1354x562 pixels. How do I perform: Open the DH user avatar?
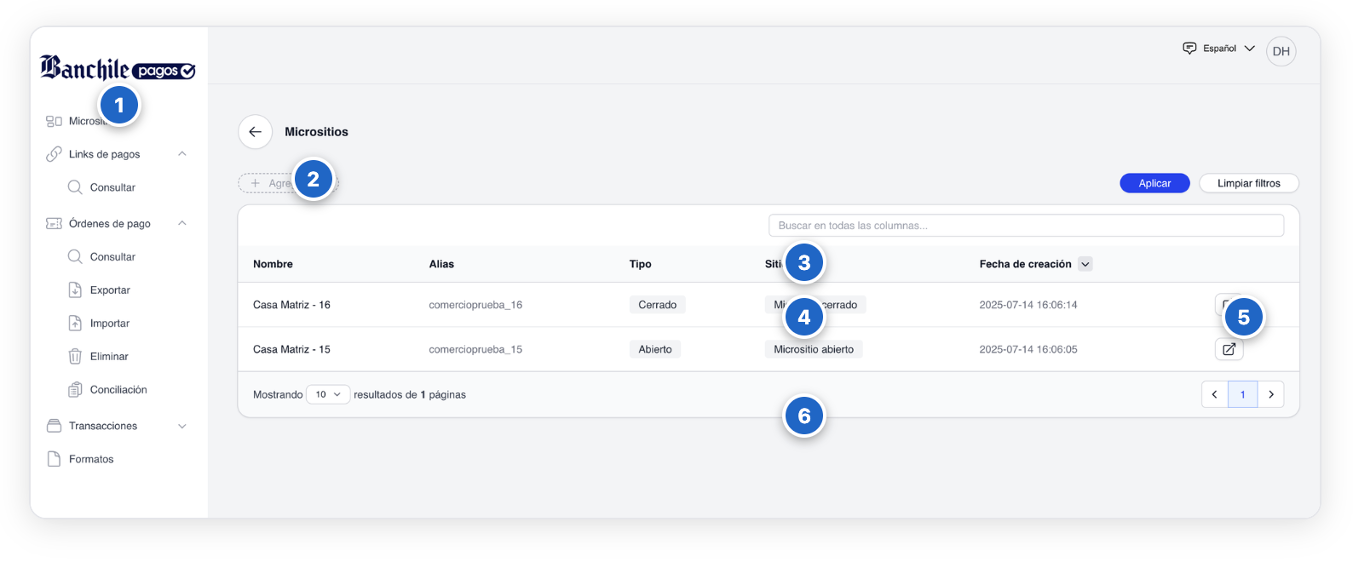click(x=1281, y=51)
